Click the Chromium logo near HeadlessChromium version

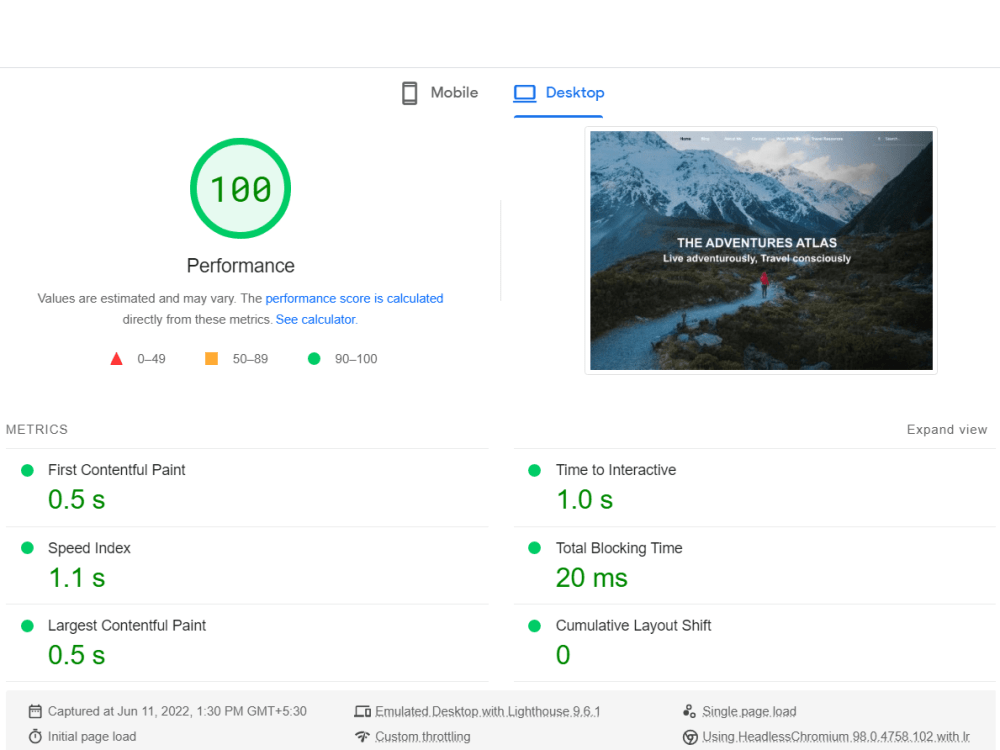pos(690,736)
